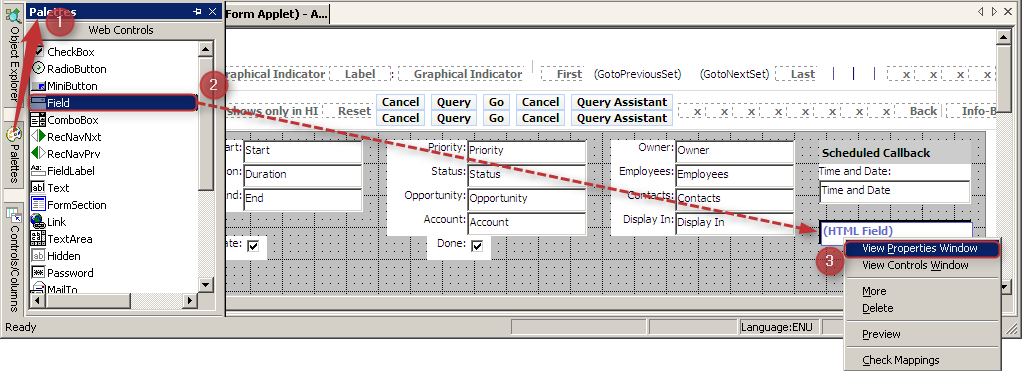Toggle the Done checkbox on the form
1022x372 pixels.
click(477, 245)
